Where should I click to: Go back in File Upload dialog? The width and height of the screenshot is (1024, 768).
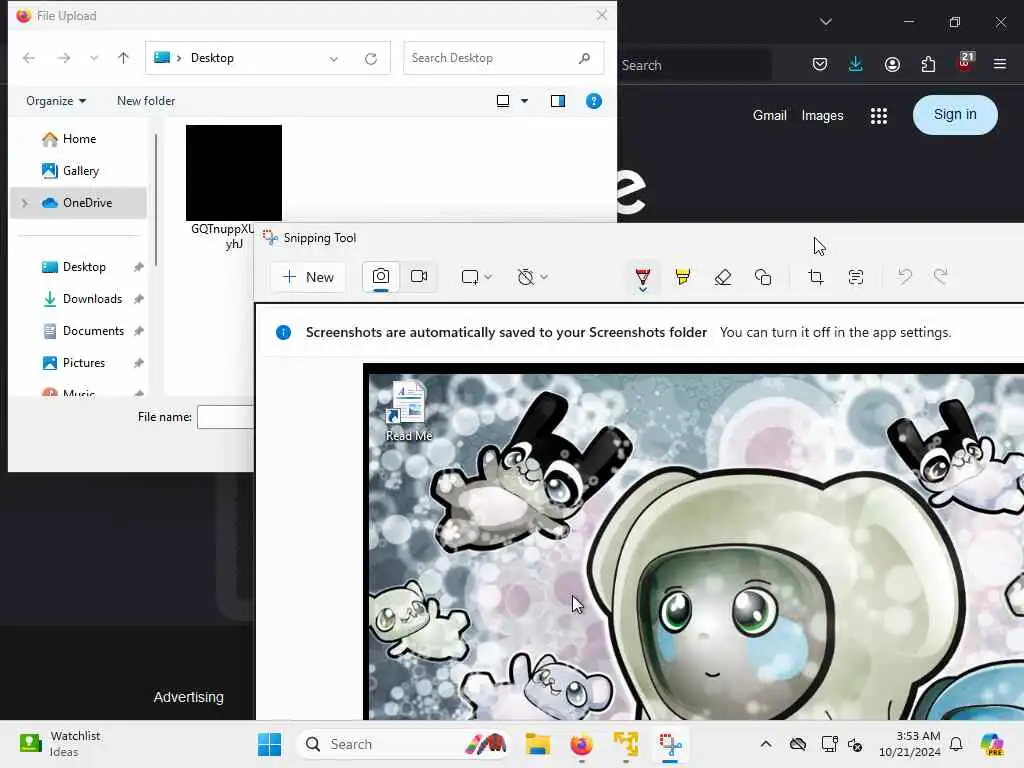[29, 58]
